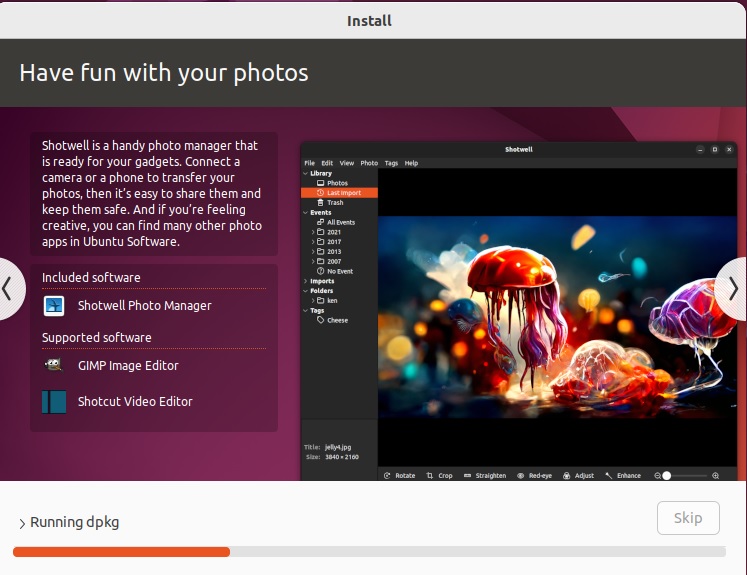Image resolution: width=747 pixels, height=575 pixels.
Task: Select the Rotate tool in Shotwell
Action: 399,476
